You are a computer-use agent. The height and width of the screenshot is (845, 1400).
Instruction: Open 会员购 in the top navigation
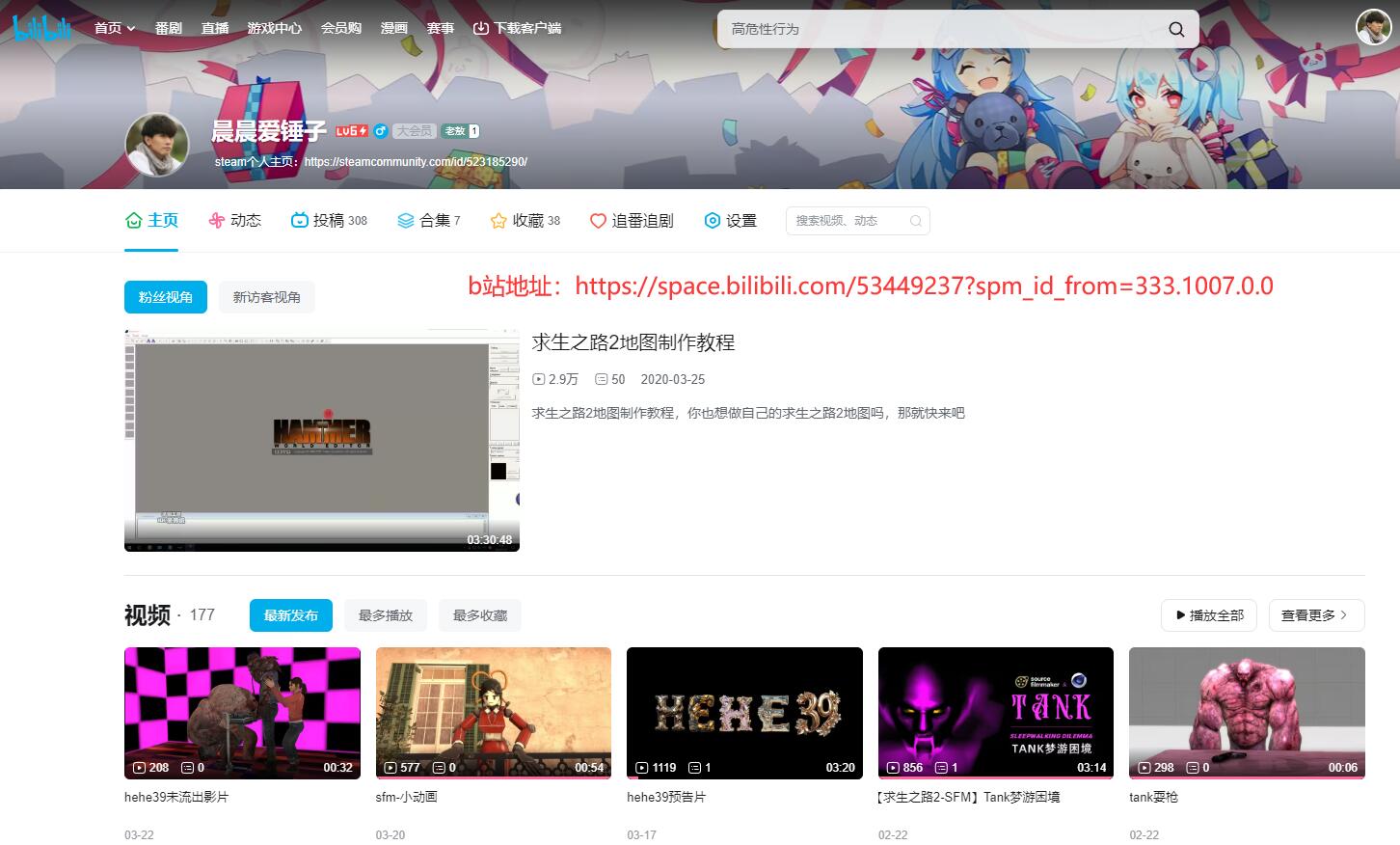tap(341, 28)
